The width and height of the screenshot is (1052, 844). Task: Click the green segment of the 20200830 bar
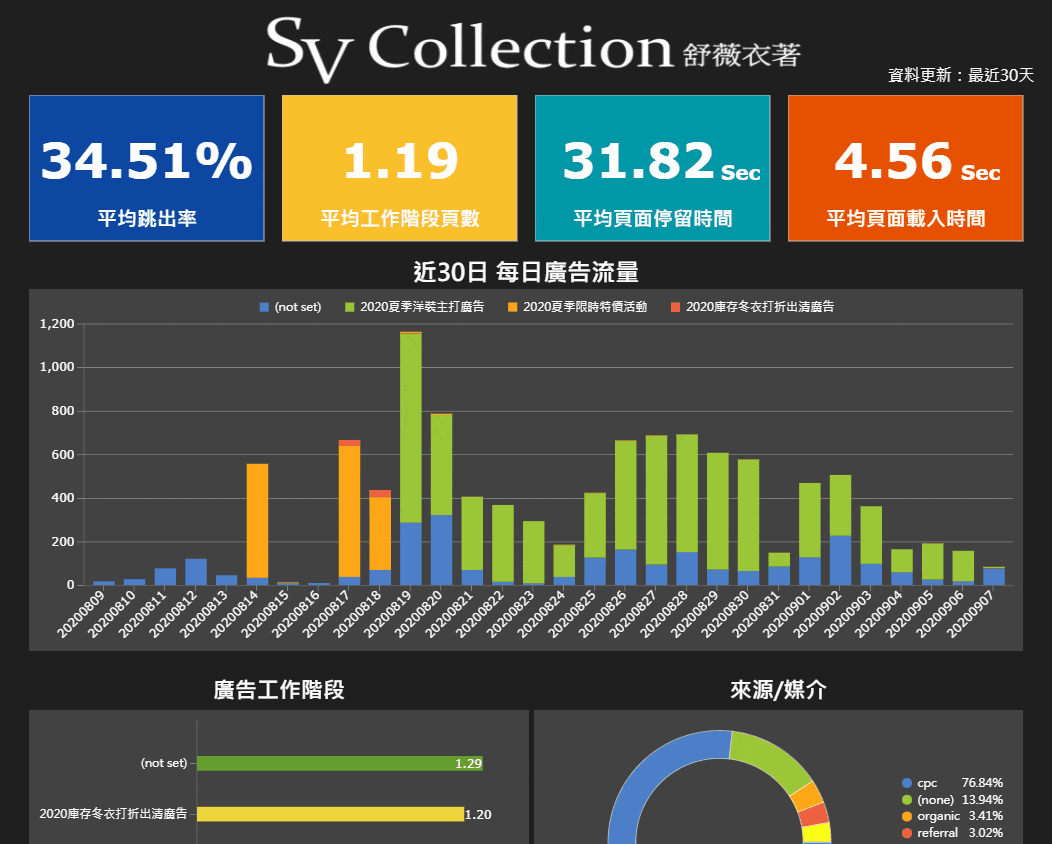pyautogui.click(x=748, y=515)
